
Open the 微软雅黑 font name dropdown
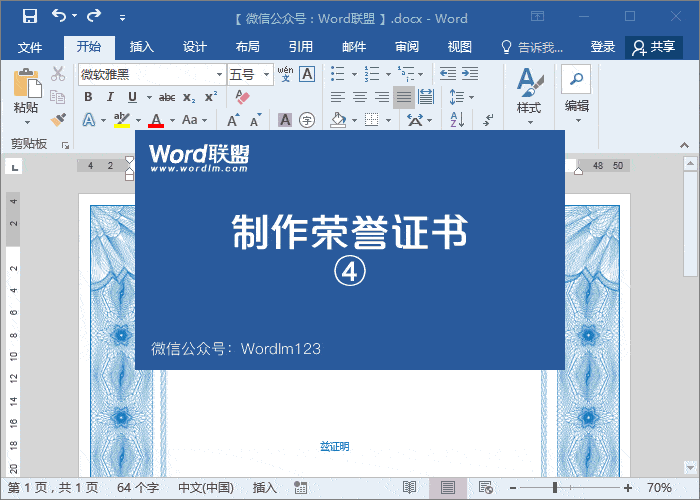[x=219, y=75]
